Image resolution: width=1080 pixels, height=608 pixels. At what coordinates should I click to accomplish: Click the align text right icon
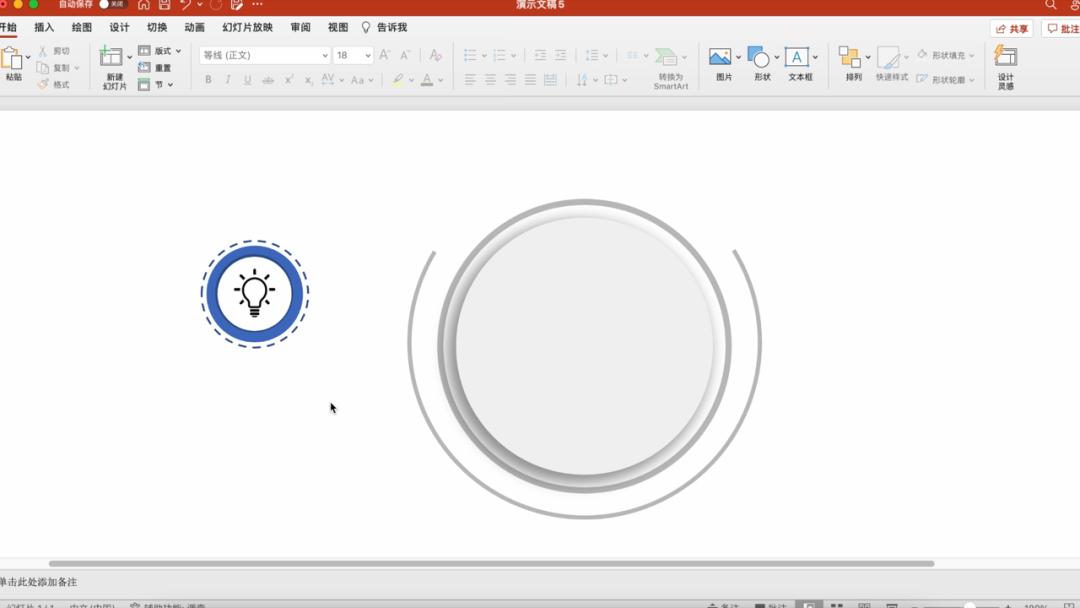pyautogui.click(x=510, y=80)
